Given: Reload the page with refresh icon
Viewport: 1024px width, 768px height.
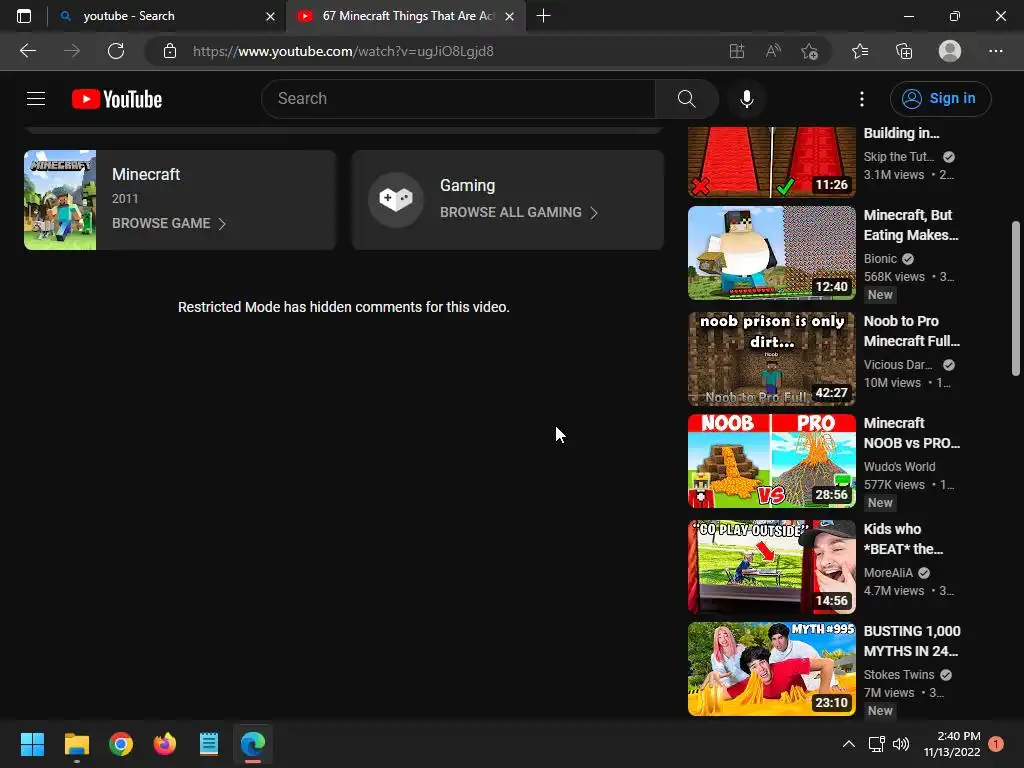Looking at the screenshot, I should [116, 51].
